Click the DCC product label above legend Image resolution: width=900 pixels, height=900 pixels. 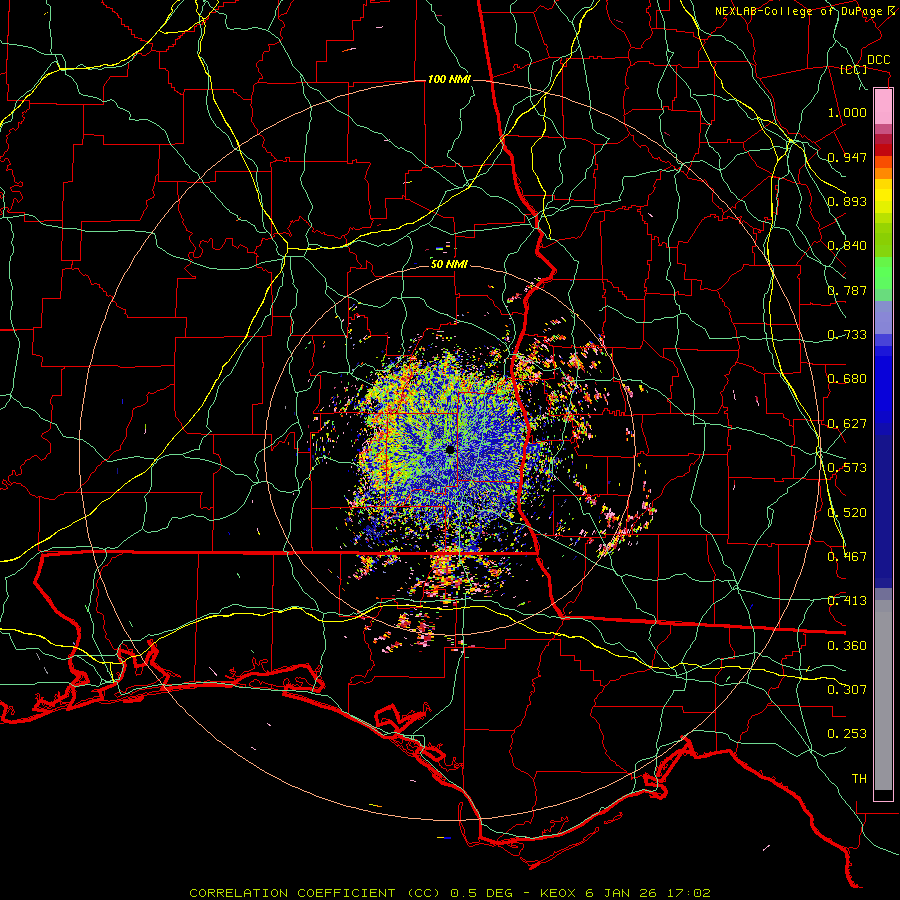click(x=879, y=60)
